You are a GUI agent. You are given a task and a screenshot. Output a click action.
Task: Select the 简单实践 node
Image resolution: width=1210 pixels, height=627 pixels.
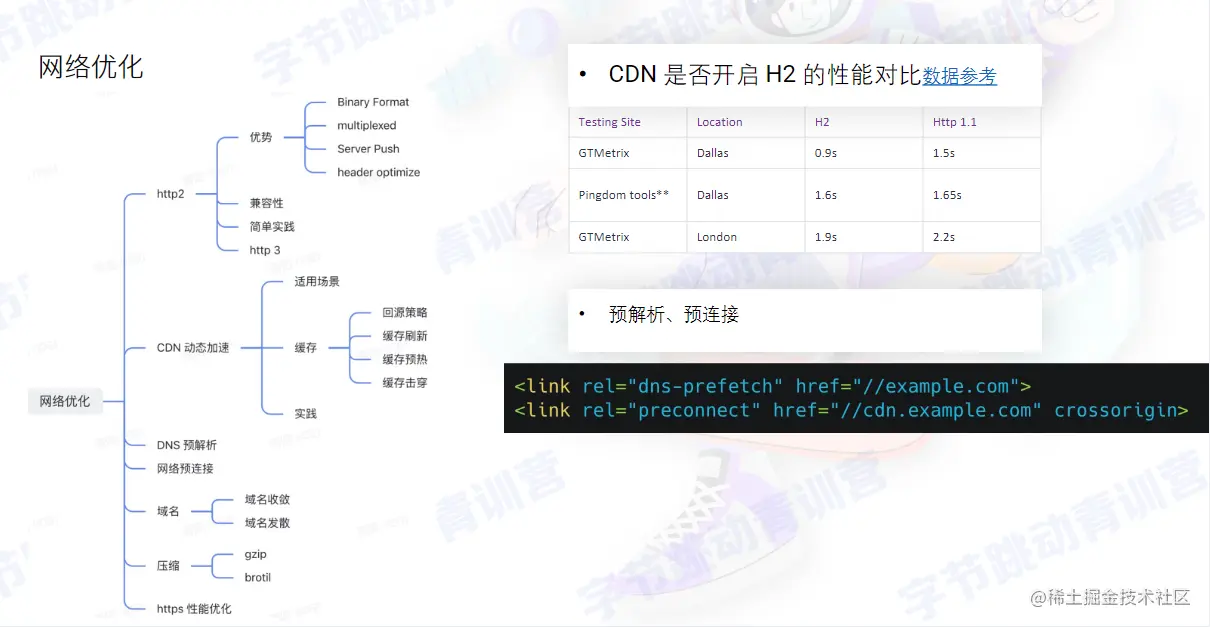[x=272, y=226]
